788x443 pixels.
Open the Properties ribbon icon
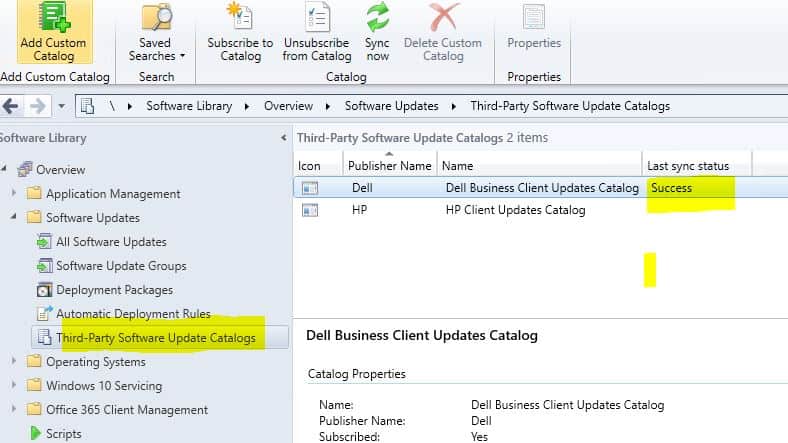coord(534,17)
